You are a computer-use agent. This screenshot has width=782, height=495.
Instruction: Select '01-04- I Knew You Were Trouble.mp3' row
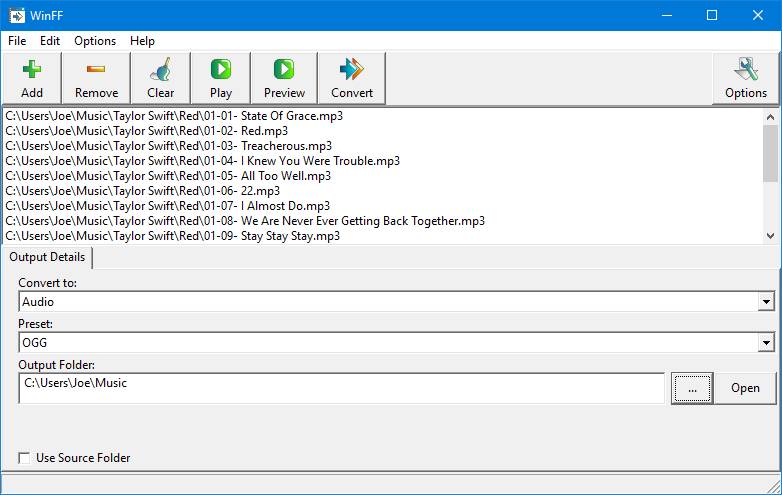(x=383, y=161)
